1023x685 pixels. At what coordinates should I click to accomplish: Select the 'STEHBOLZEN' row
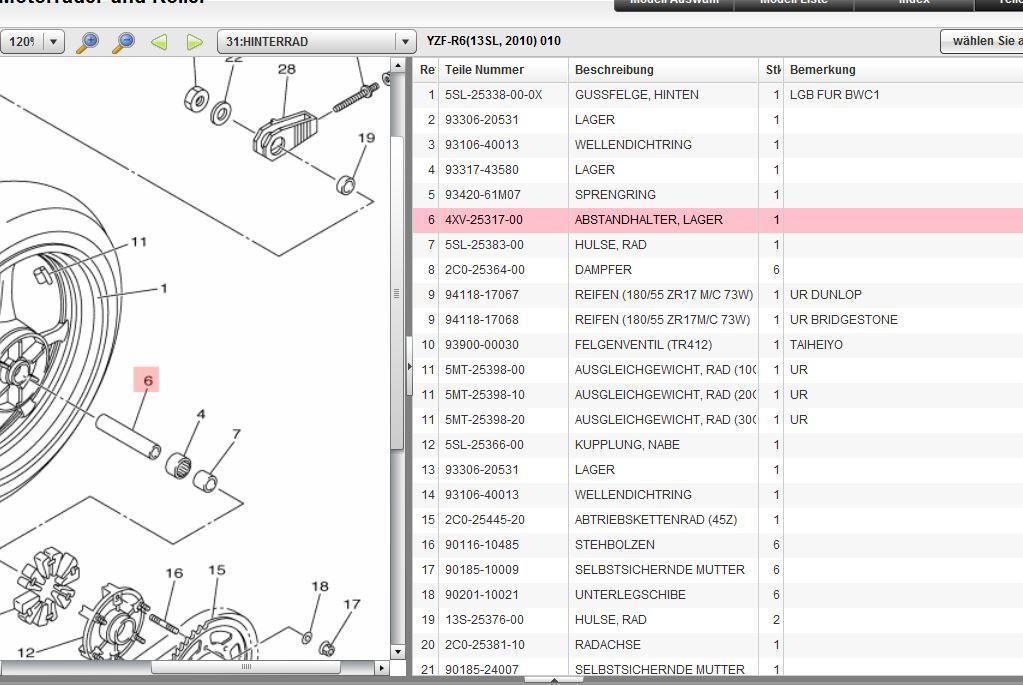click(718, 545)
